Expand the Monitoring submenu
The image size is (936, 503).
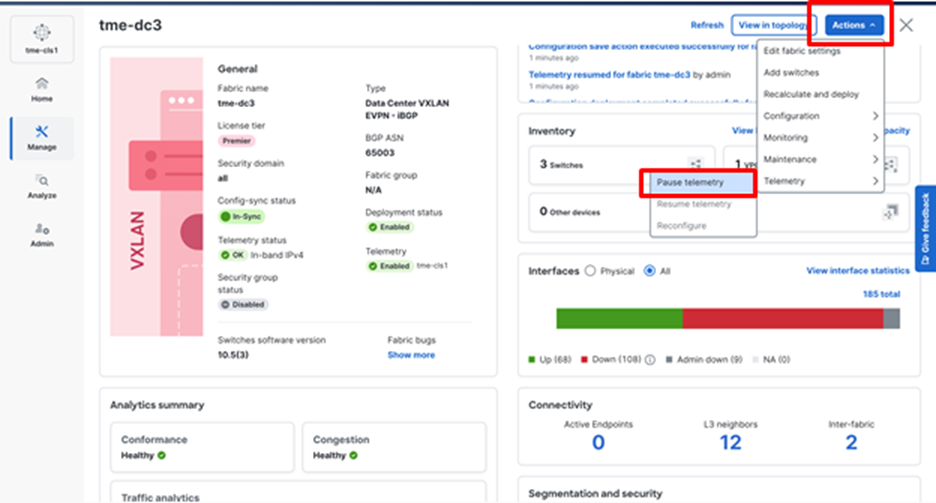821,137
